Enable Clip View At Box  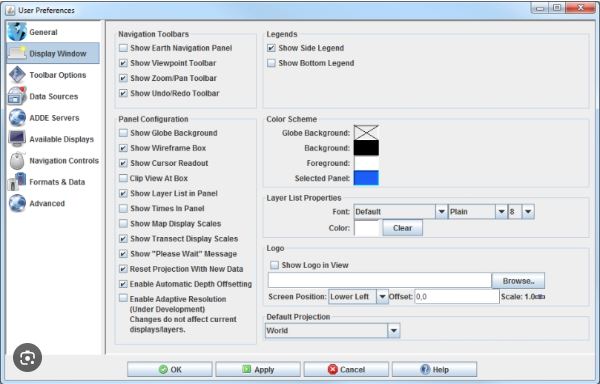123,178
